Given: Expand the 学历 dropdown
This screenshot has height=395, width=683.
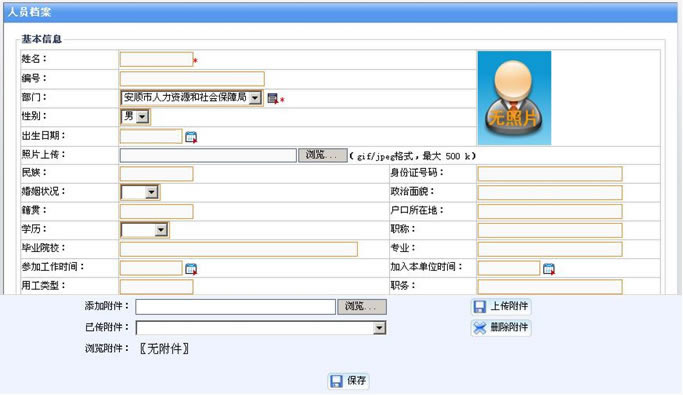Looking at the screenshot, I should pyautogui.click(x=161, y=230).
